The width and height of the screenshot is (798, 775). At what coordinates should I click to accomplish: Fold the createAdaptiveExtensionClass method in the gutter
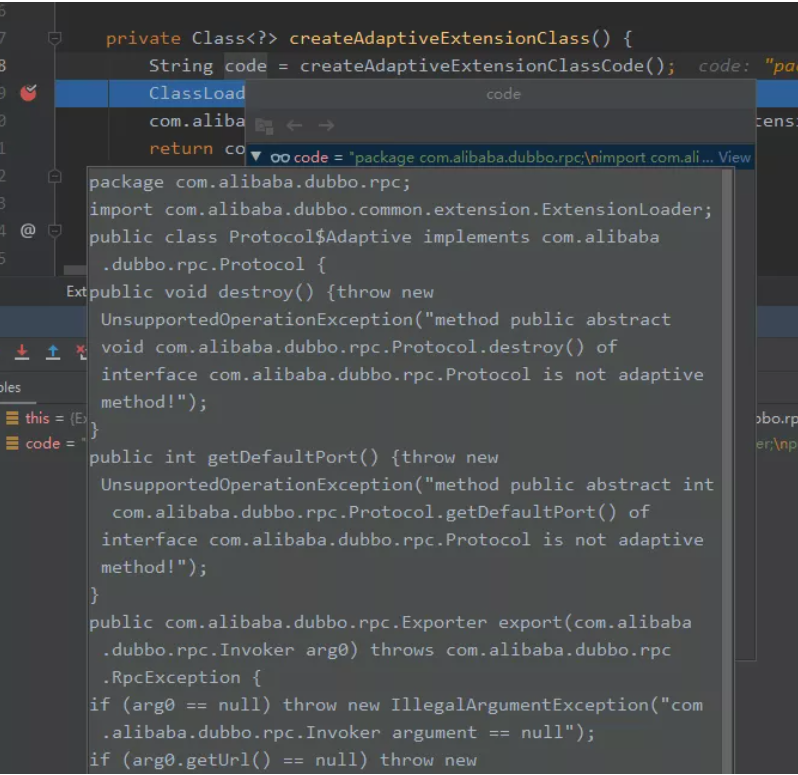point(55,39)
